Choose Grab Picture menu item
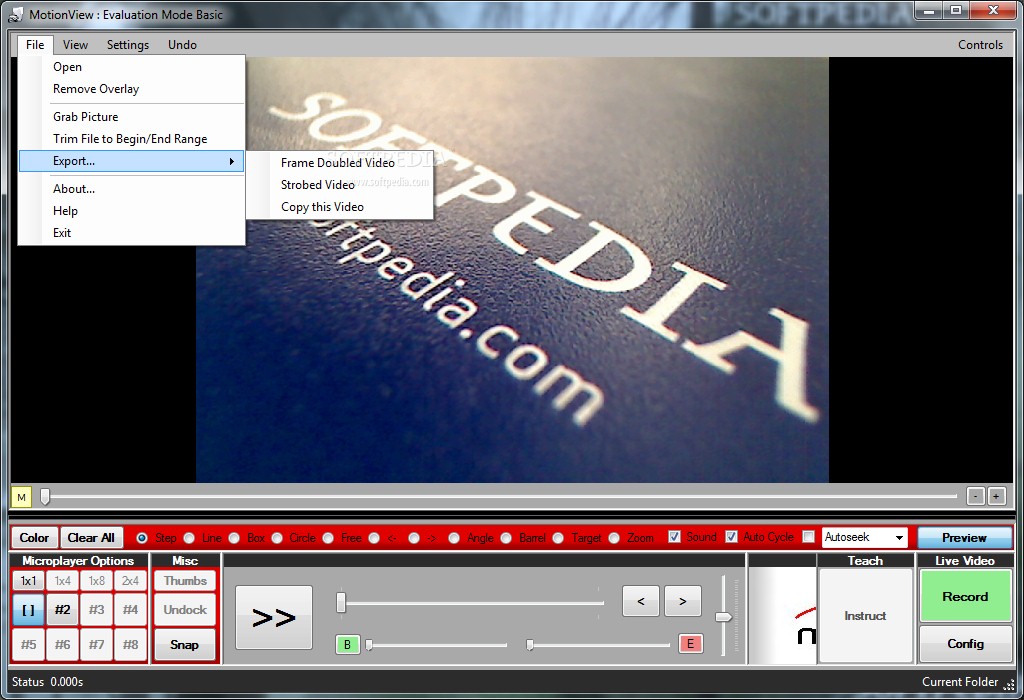1024x700 pixels. pos(131,117)
